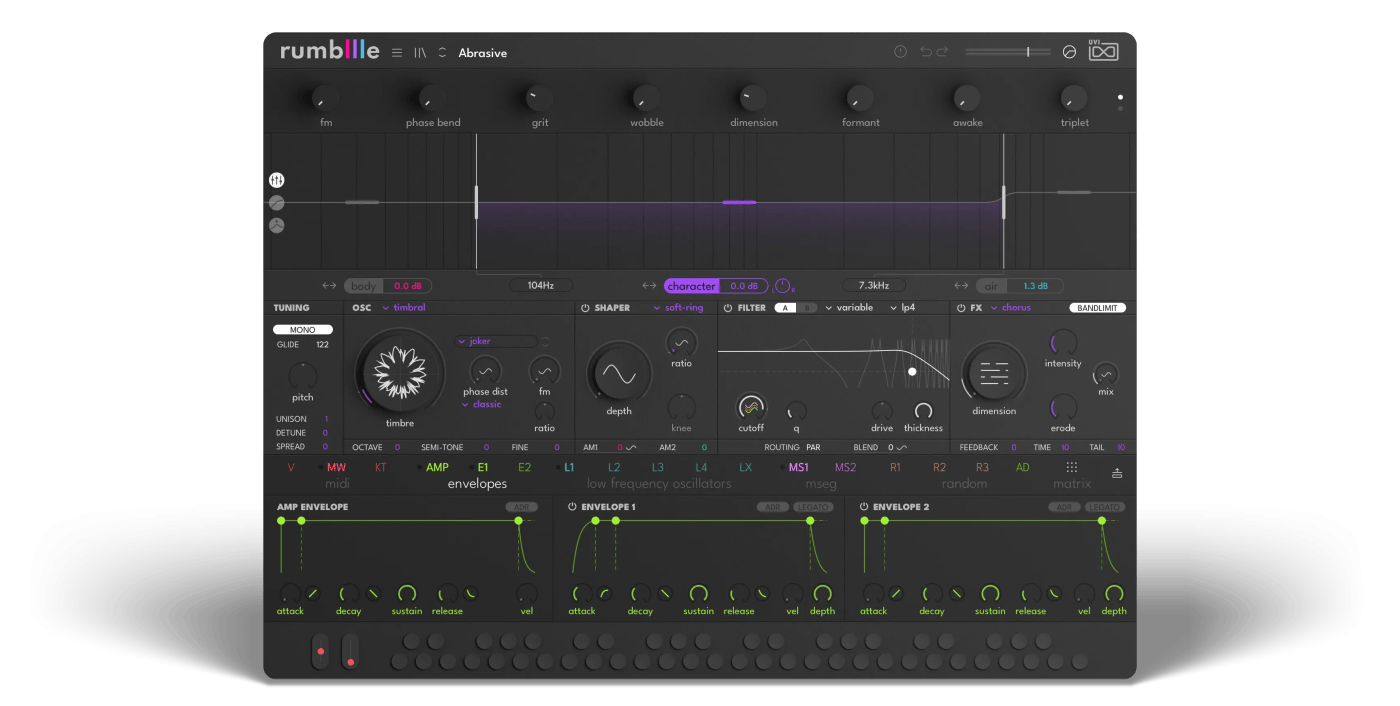Click the 7.3kHz crossover frequency field
This screenshot has height=706, width=1400.
(x=874, y=285)
